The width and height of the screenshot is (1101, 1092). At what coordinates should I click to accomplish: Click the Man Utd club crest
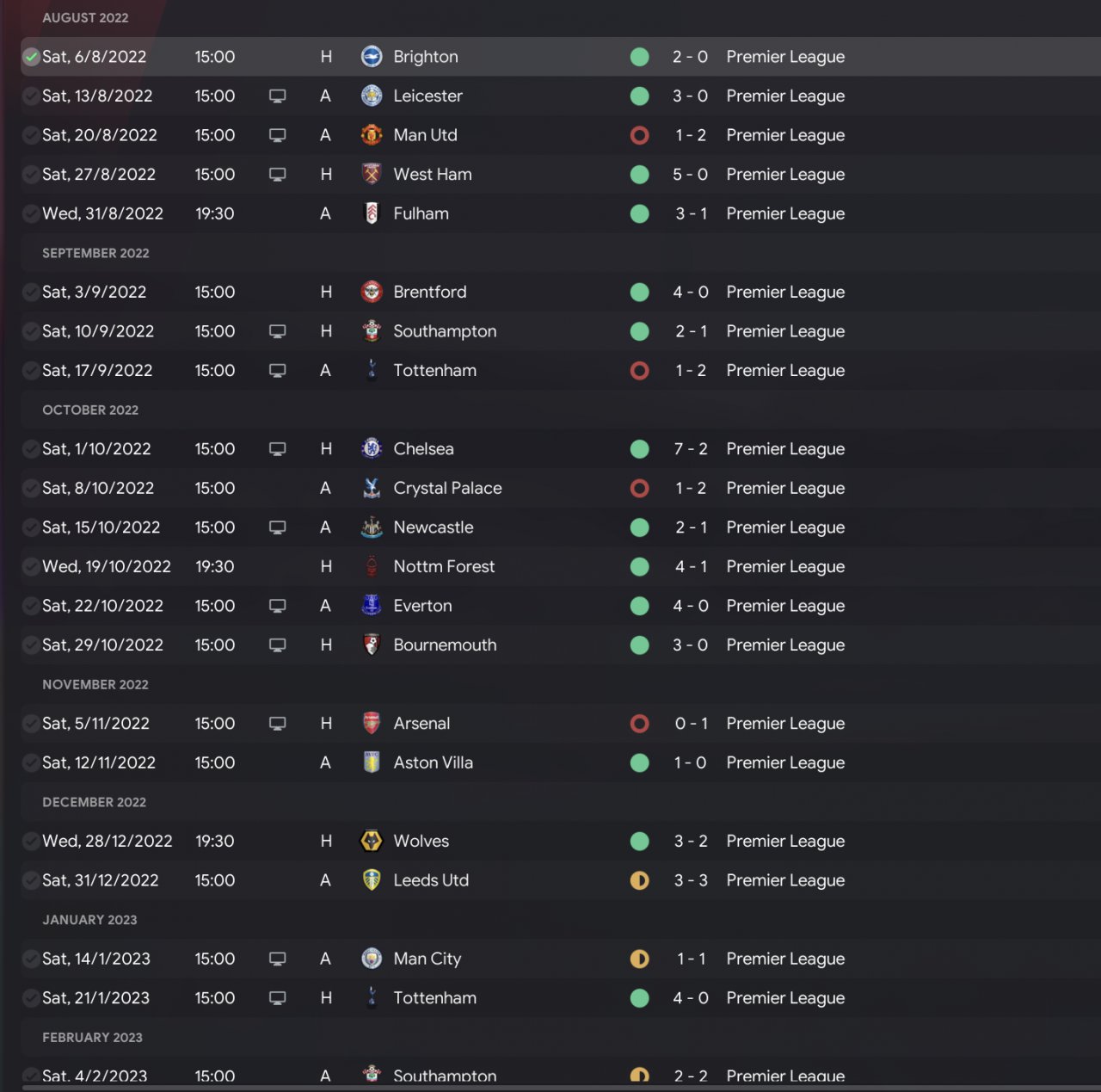372,135
